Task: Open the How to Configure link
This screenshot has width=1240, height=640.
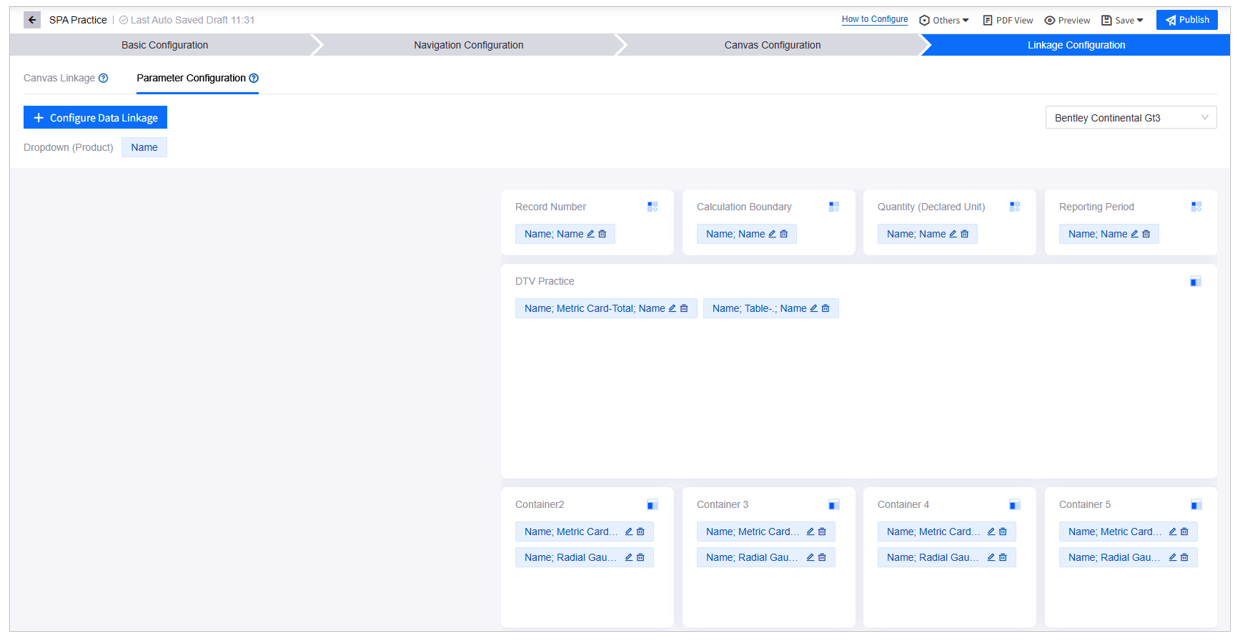Action: [874, 19]
